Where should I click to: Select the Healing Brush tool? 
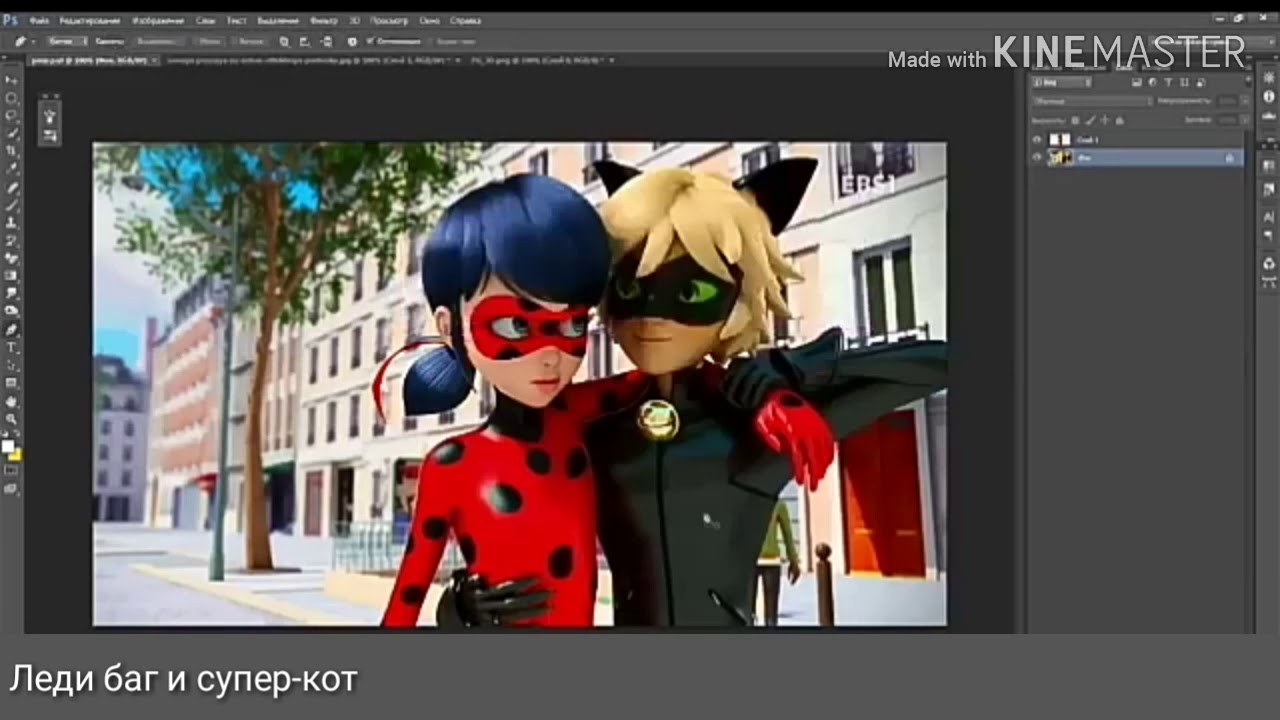click(x=11, y=188)
